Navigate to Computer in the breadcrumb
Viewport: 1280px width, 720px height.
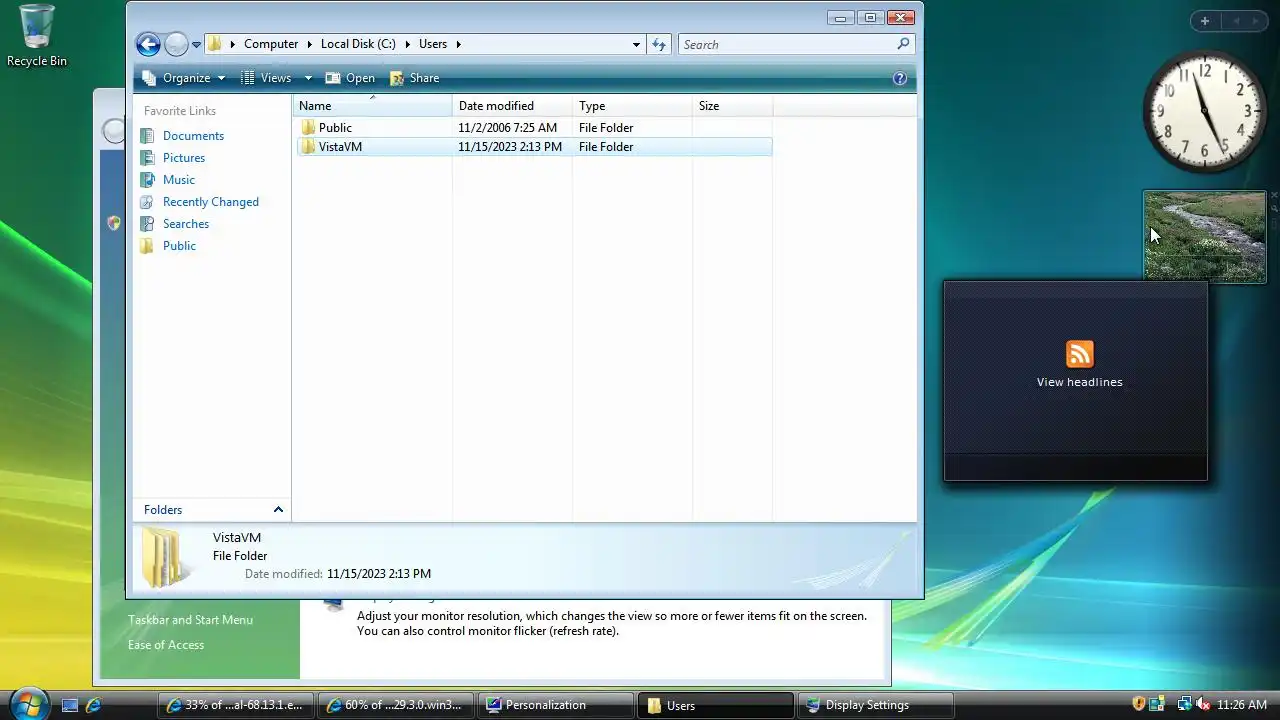coord(271,44)
